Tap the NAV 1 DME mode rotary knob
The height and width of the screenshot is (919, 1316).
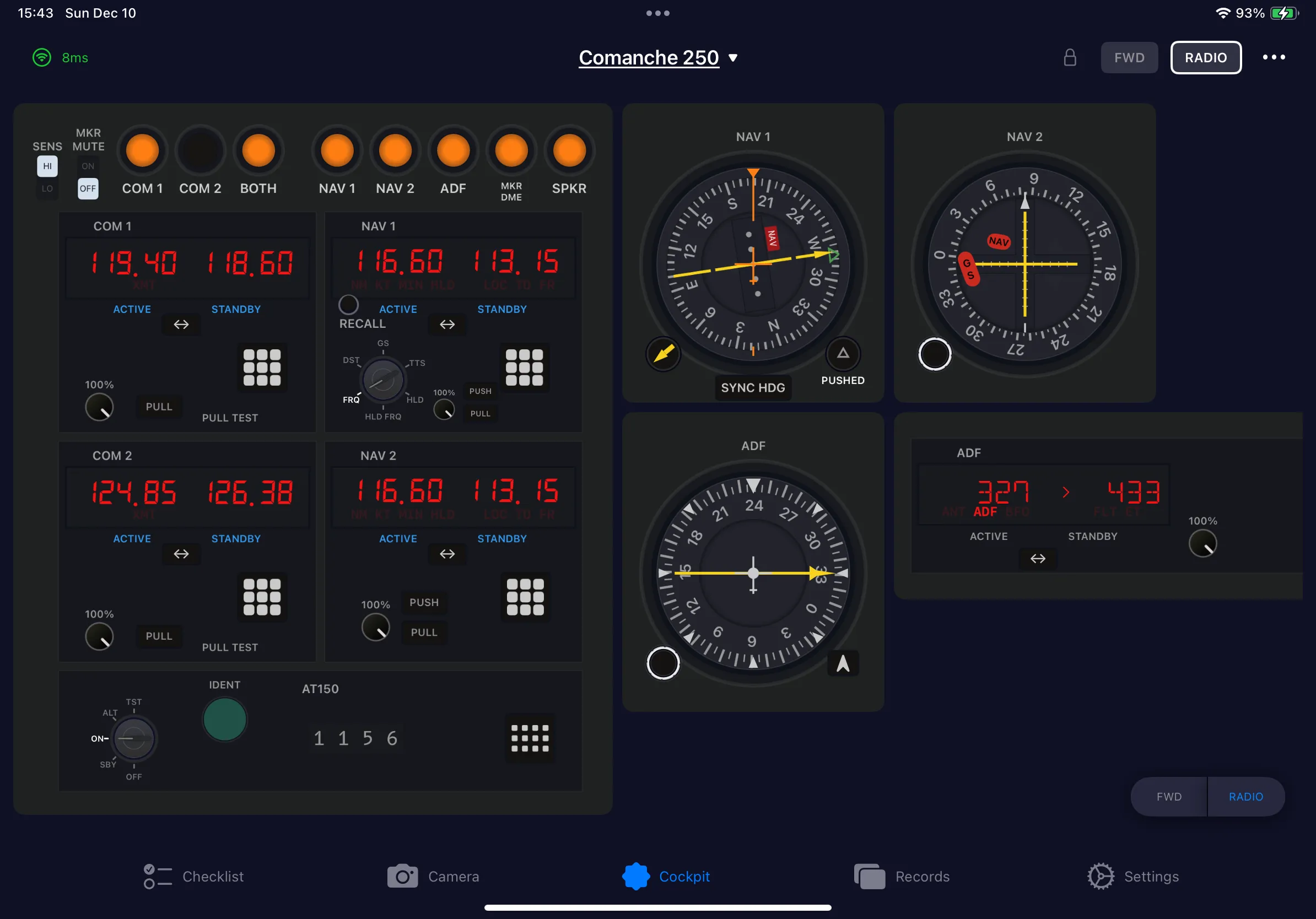(382, 380)
